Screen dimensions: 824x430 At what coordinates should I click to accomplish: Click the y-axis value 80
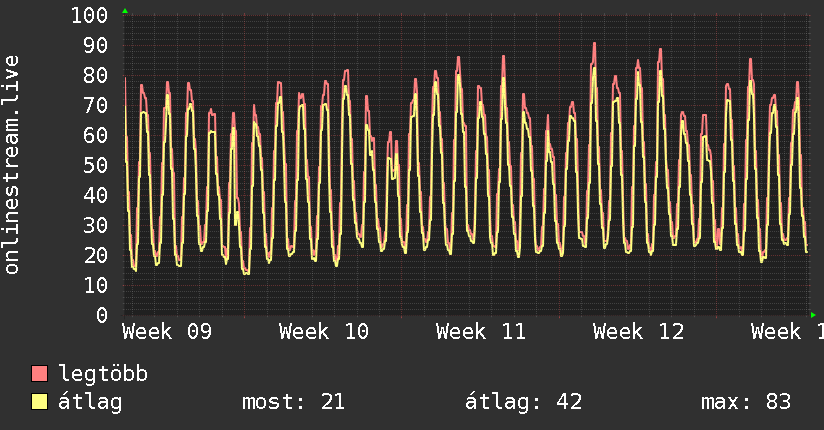[96, 75]
